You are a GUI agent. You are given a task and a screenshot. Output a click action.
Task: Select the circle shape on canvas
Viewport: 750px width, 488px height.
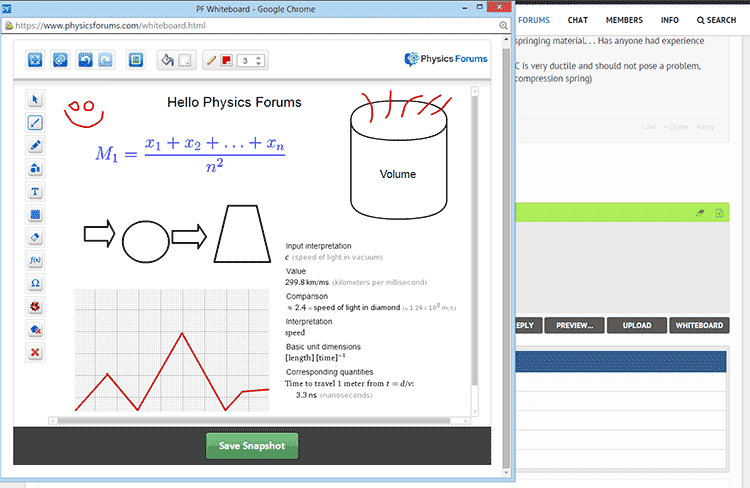tap(145, 242)
